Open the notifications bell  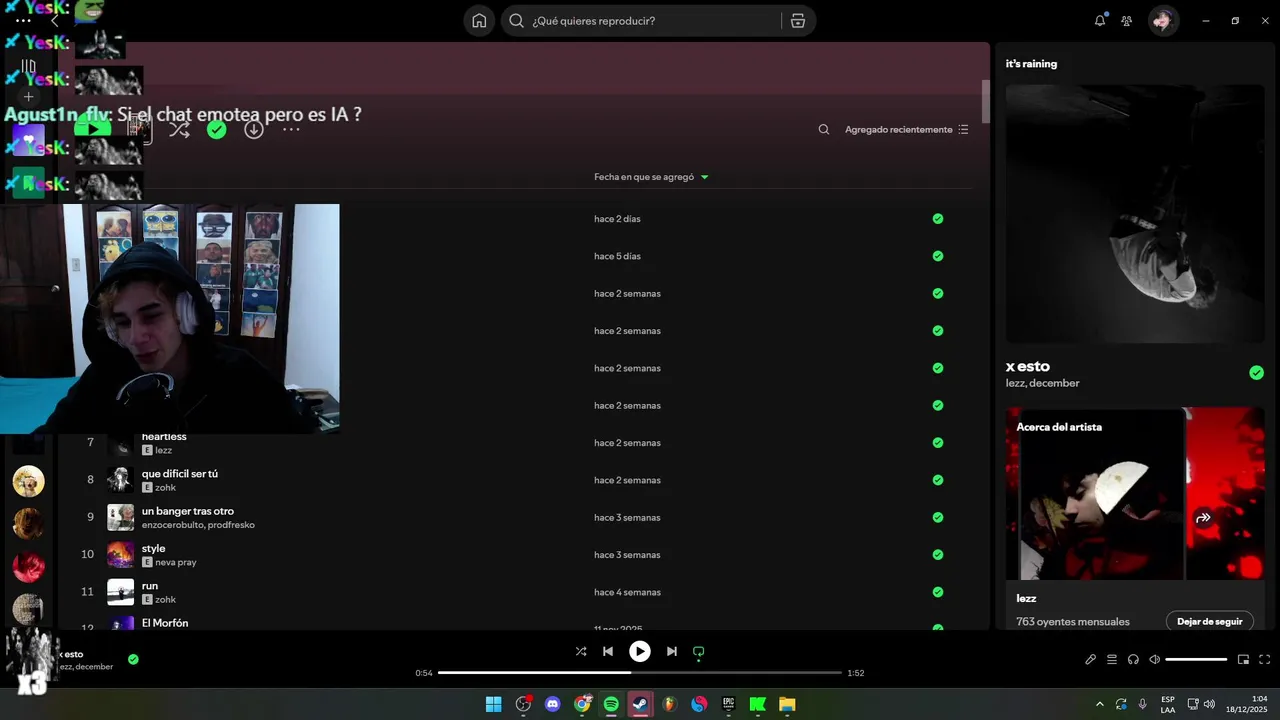point(1100,20)
